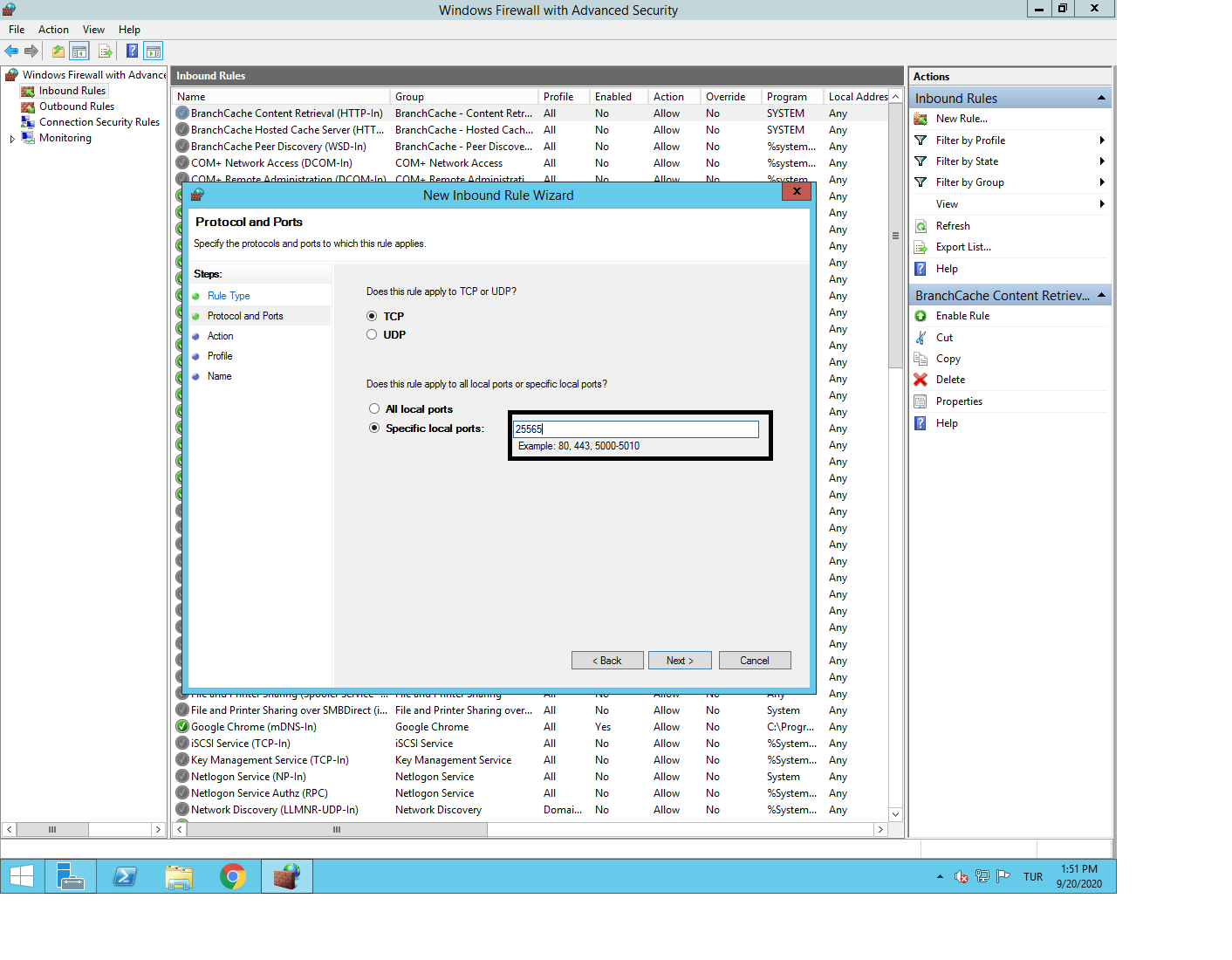The image size is (1232, 960).
Task: Launch PowerShell from the taskbar
Action: [x=125, y=876]
